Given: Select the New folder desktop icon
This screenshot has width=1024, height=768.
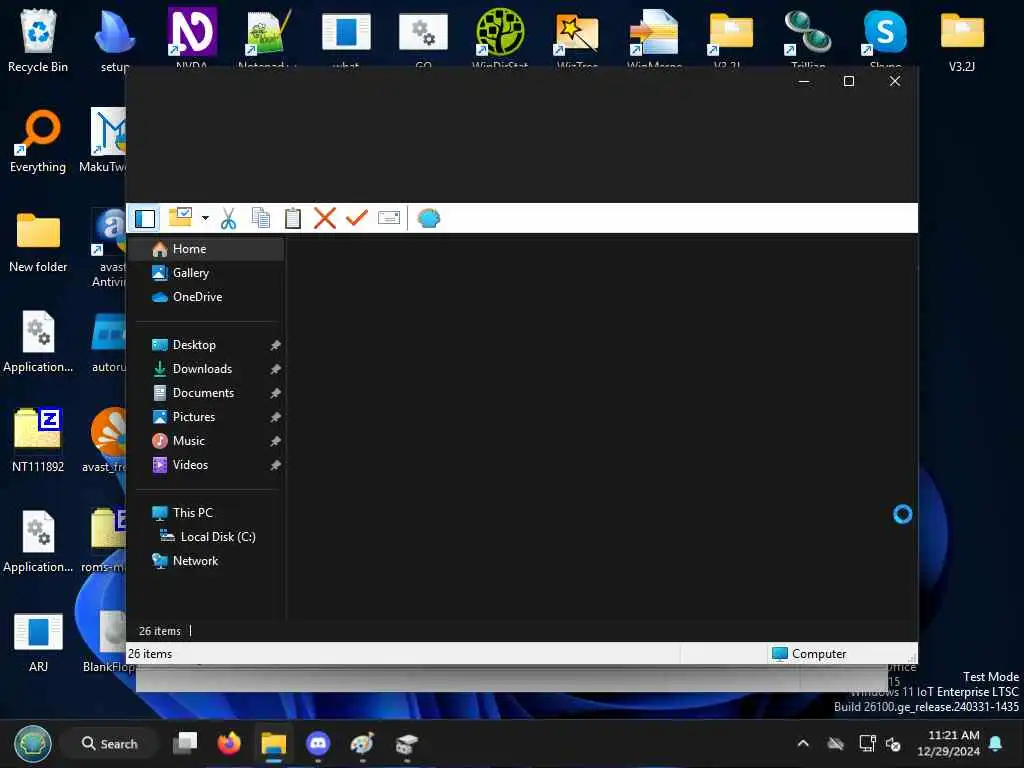Looking at the screenshot, I should (x=38, y=242).
